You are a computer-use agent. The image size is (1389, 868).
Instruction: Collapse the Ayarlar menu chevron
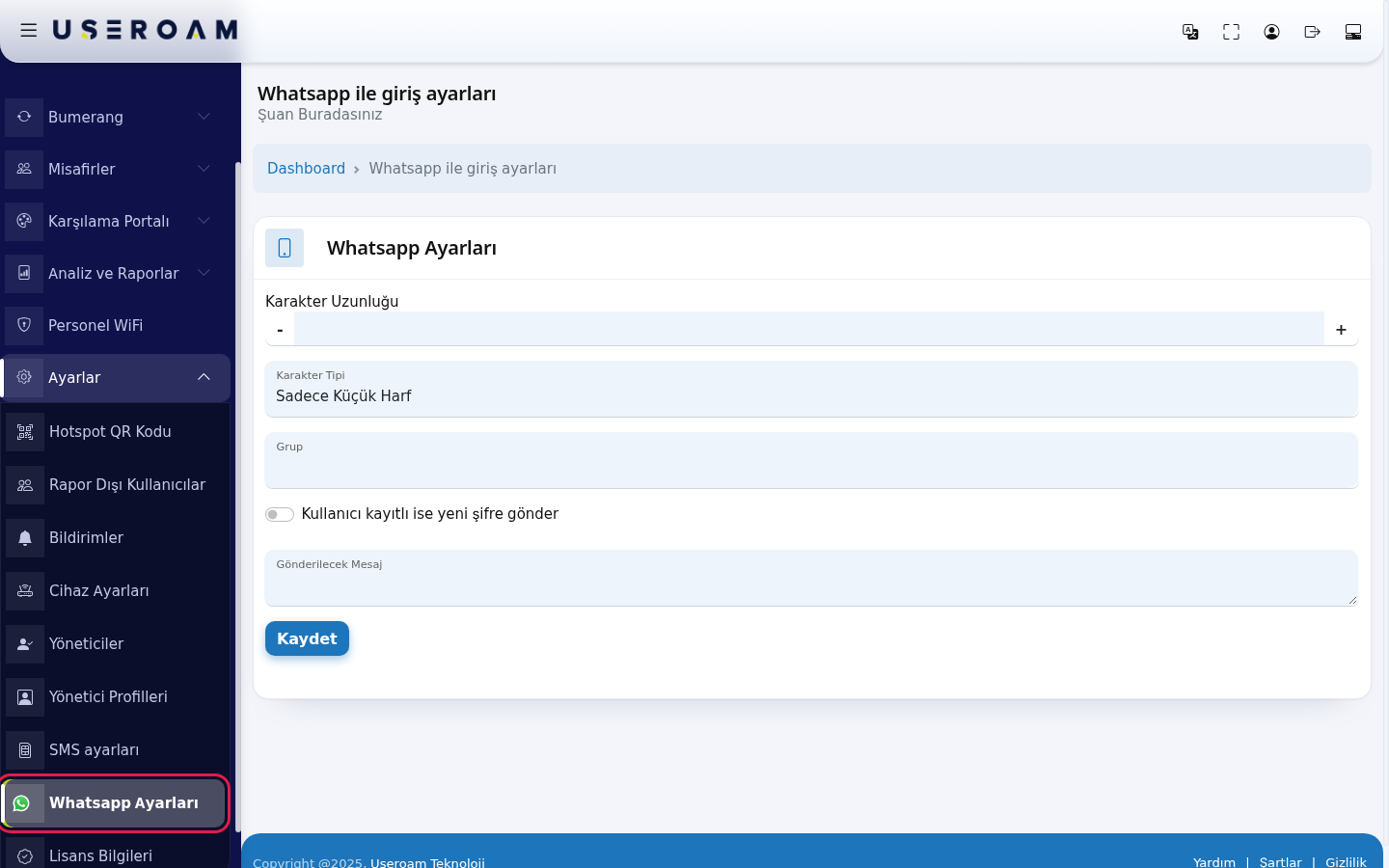click(204, 377)
